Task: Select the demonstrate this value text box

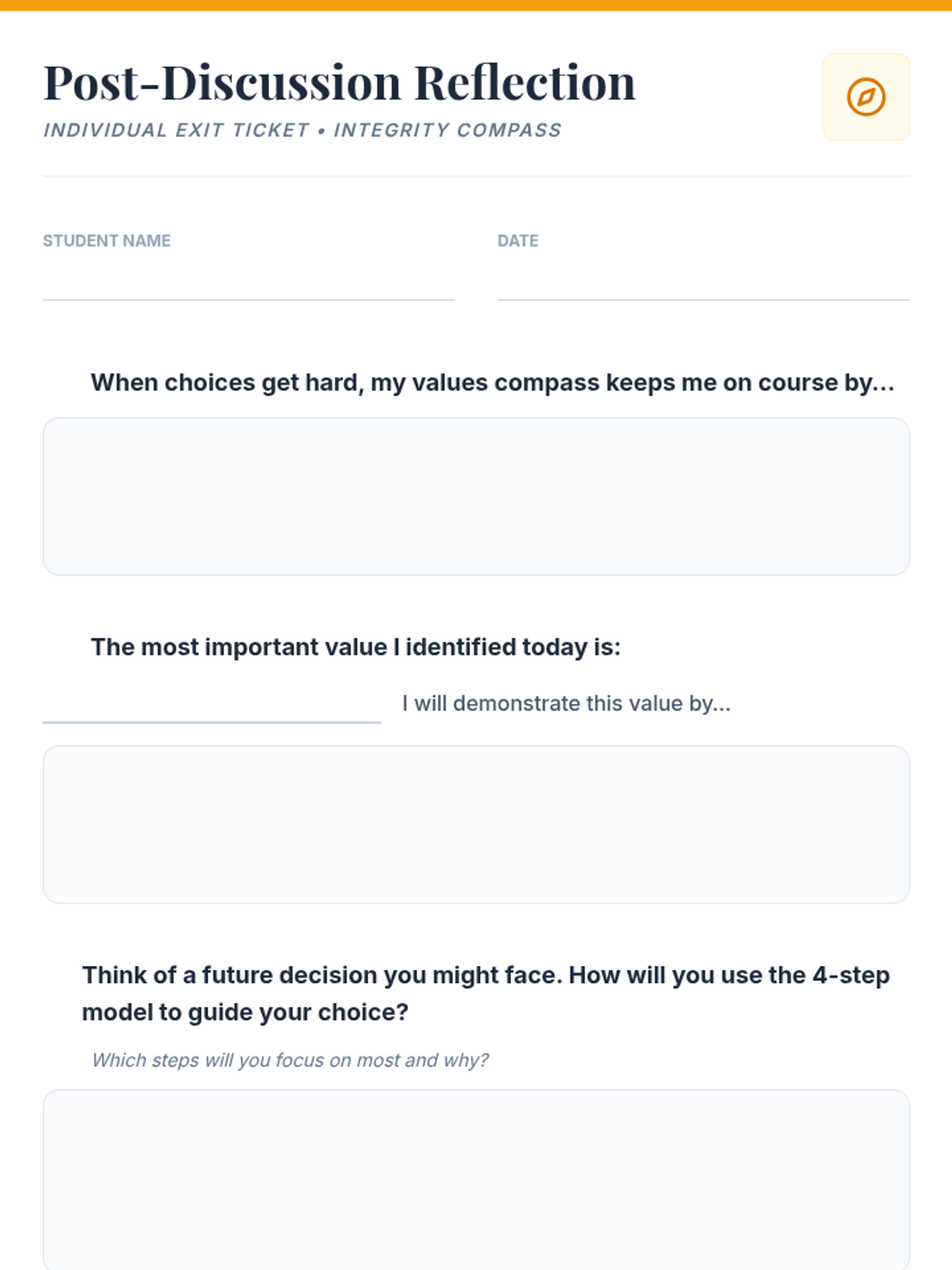Action: [x=476, y=824]
